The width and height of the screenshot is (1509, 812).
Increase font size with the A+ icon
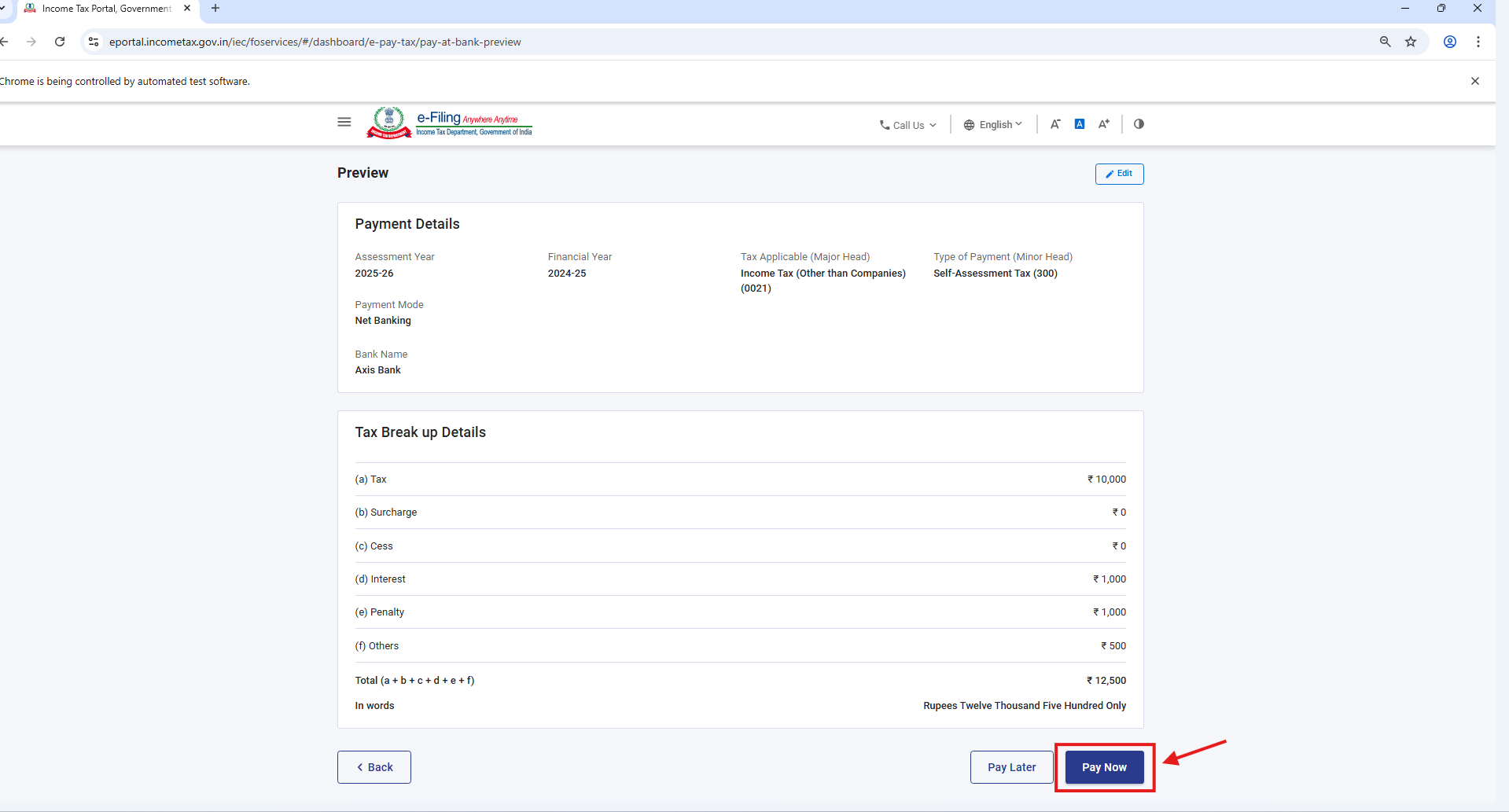point(1104,124)
